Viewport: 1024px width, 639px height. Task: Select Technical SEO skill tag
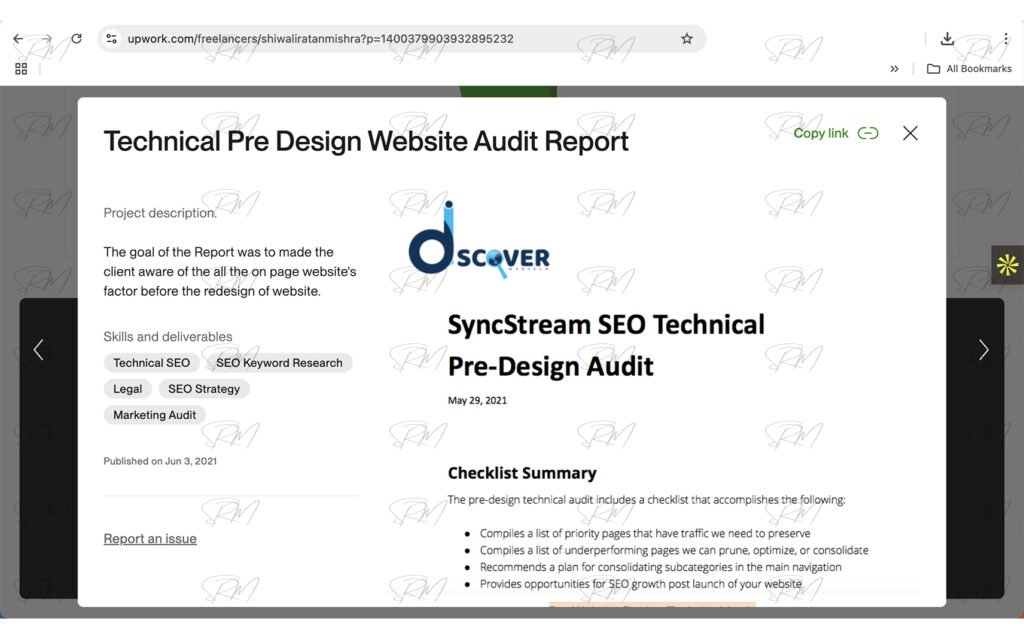pyautogui.click(x=152, y=363)
